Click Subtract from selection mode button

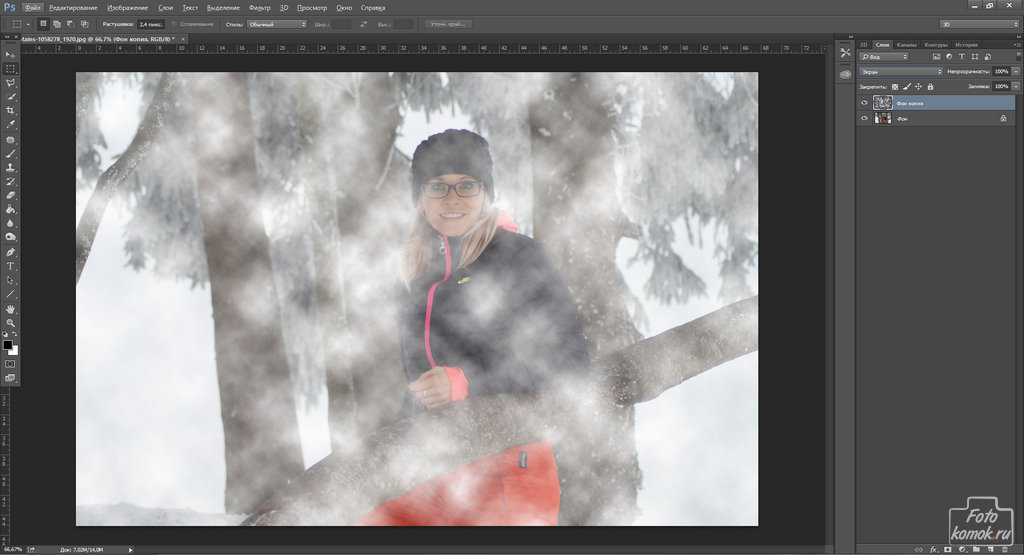(x=71, y=24)
